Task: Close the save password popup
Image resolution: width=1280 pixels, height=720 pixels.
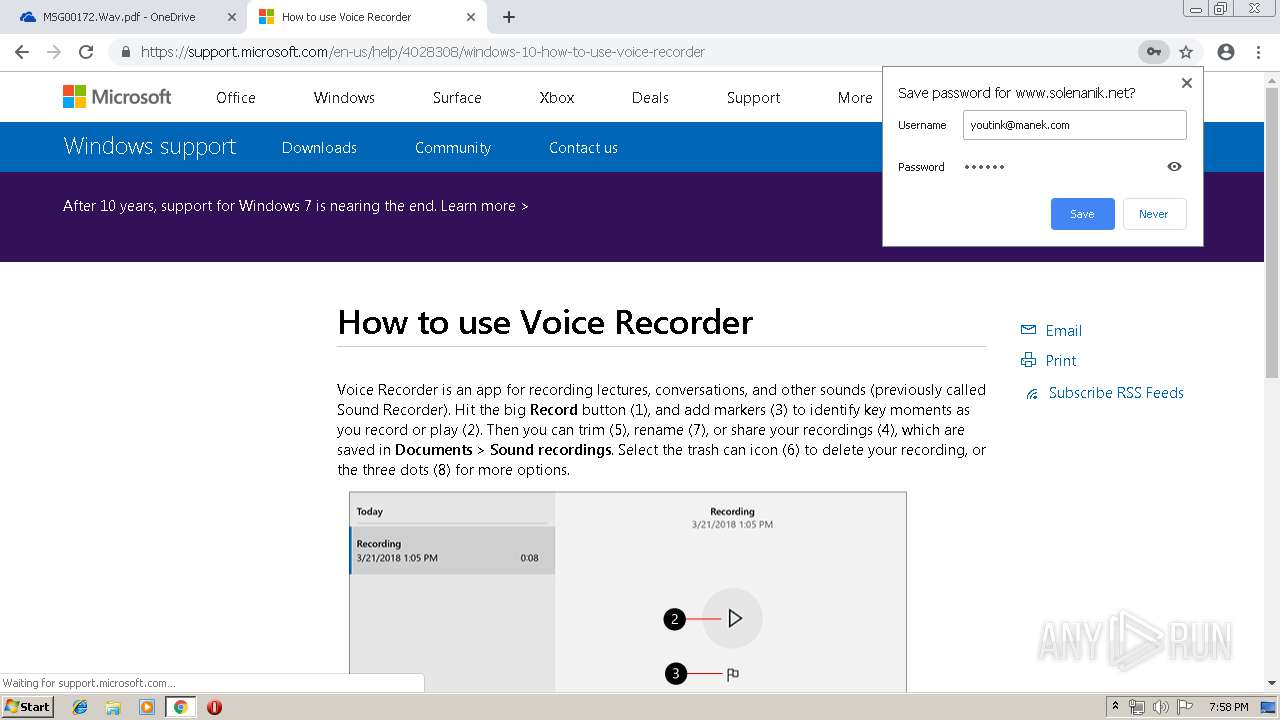Action: (1187, 83)
